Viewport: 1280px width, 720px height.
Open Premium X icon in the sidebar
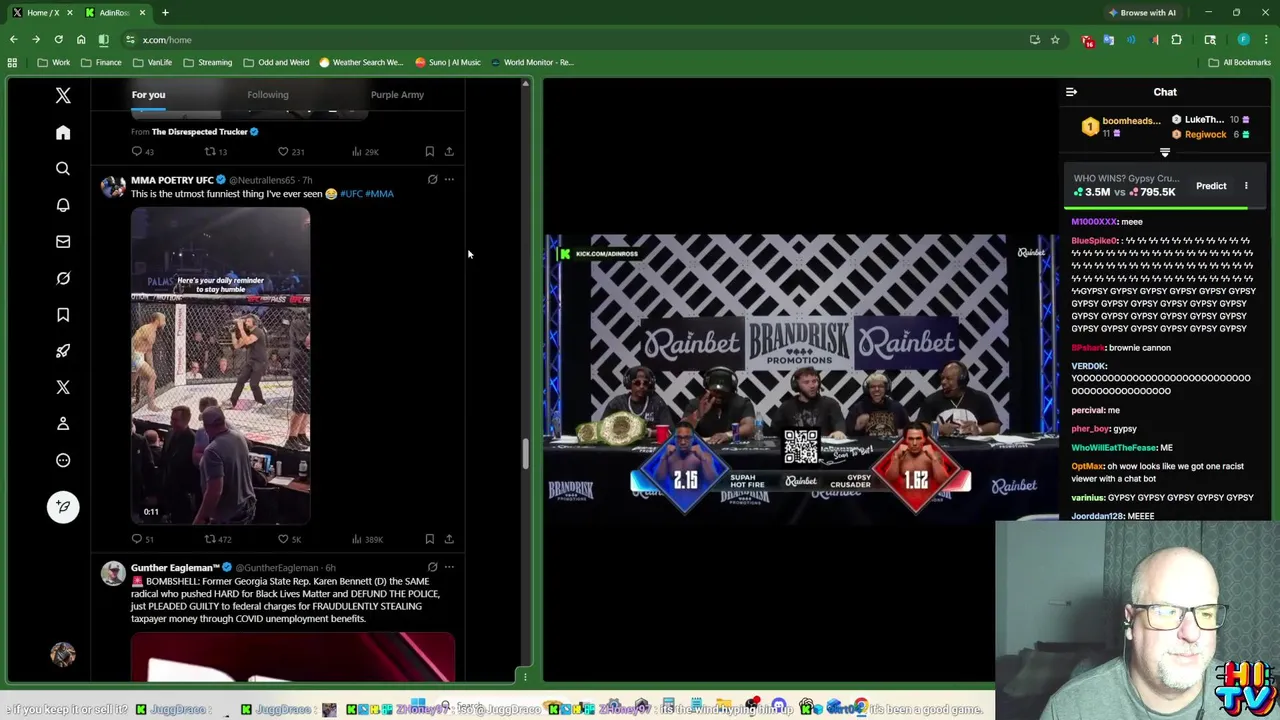(63, 387)
